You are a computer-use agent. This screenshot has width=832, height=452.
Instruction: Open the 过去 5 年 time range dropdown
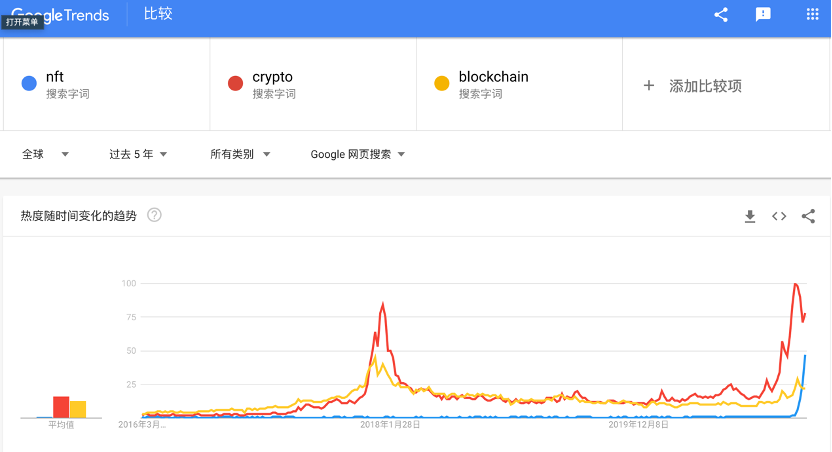pos(138,154)
